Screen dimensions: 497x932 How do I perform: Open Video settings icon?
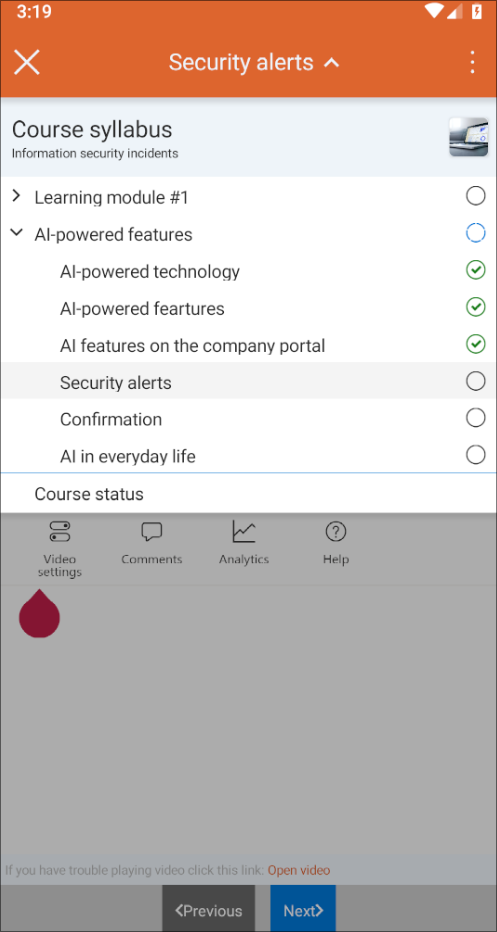pyautogui.click(x=59, y=531)
